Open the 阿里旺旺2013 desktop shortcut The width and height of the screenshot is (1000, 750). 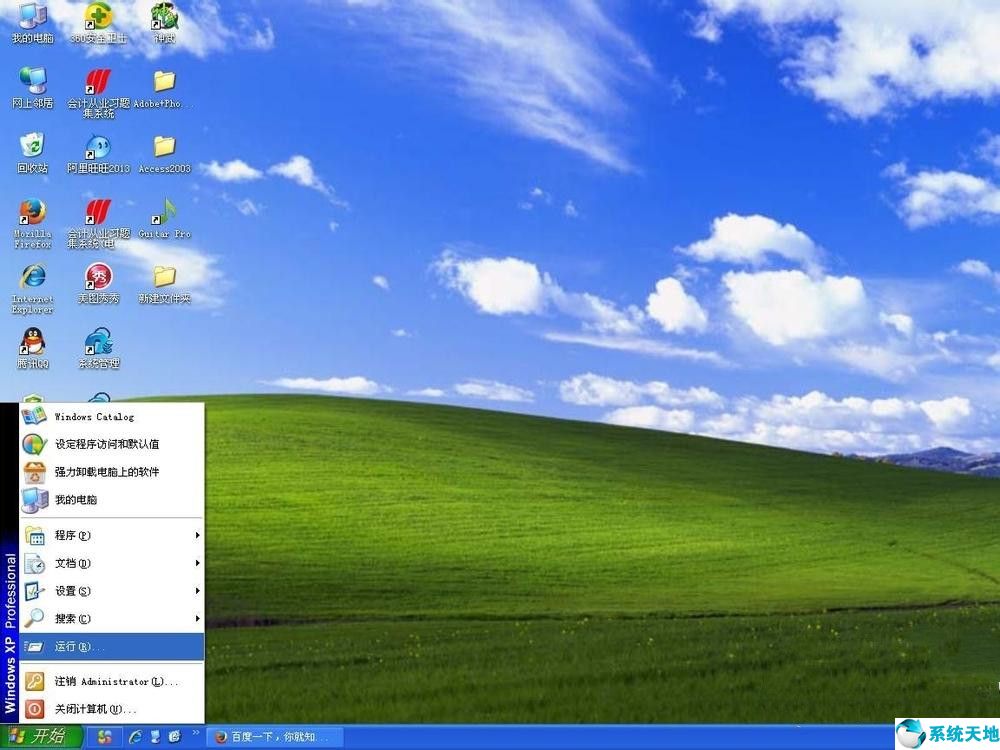[x=98, y=154]
